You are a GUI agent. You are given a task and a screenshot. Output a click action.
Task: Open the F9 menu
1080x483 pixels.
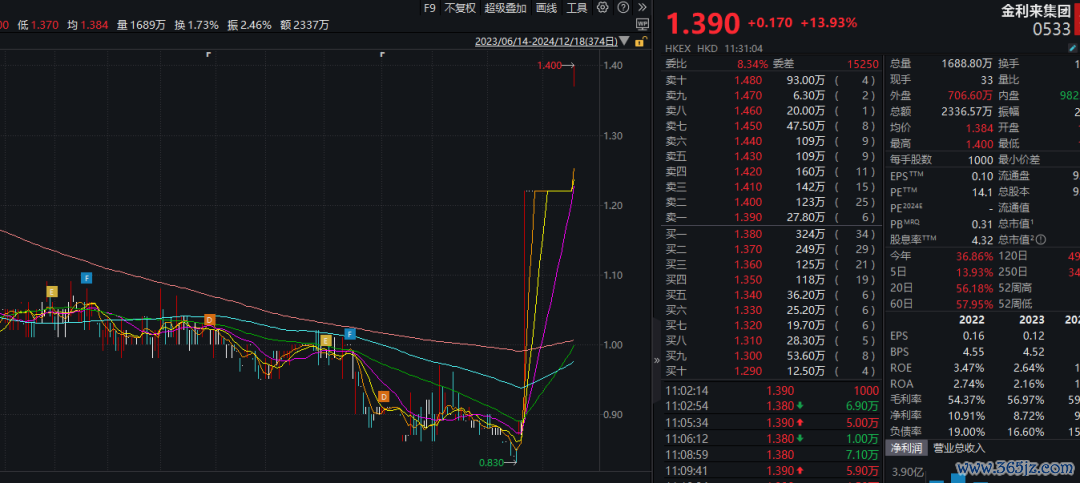pyautogui.click(x=430, y=8)
